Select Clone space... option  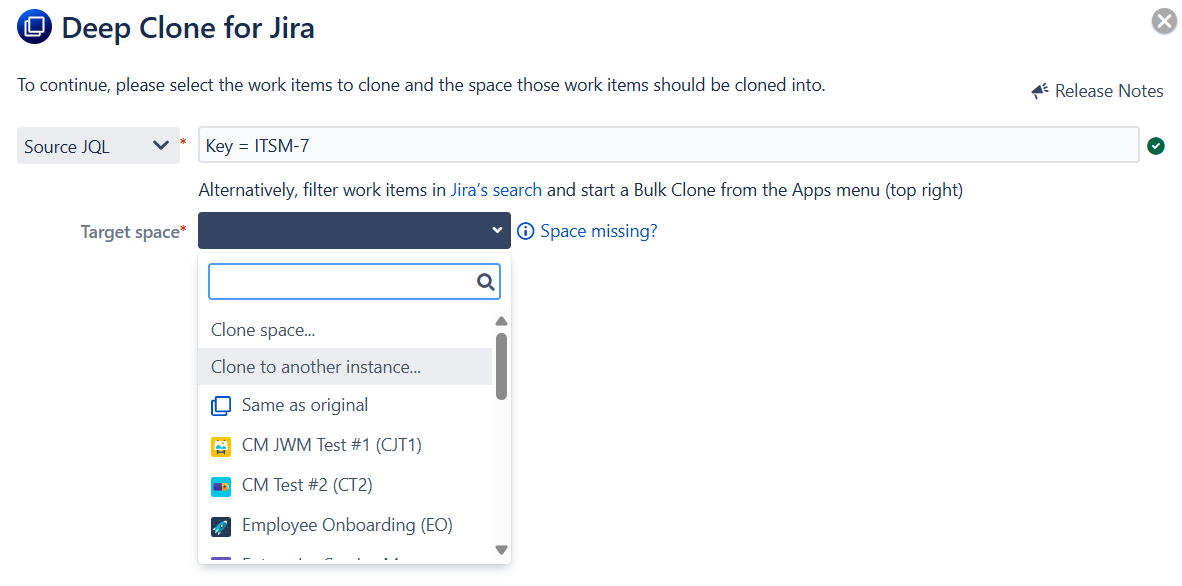tap(263, 330)
